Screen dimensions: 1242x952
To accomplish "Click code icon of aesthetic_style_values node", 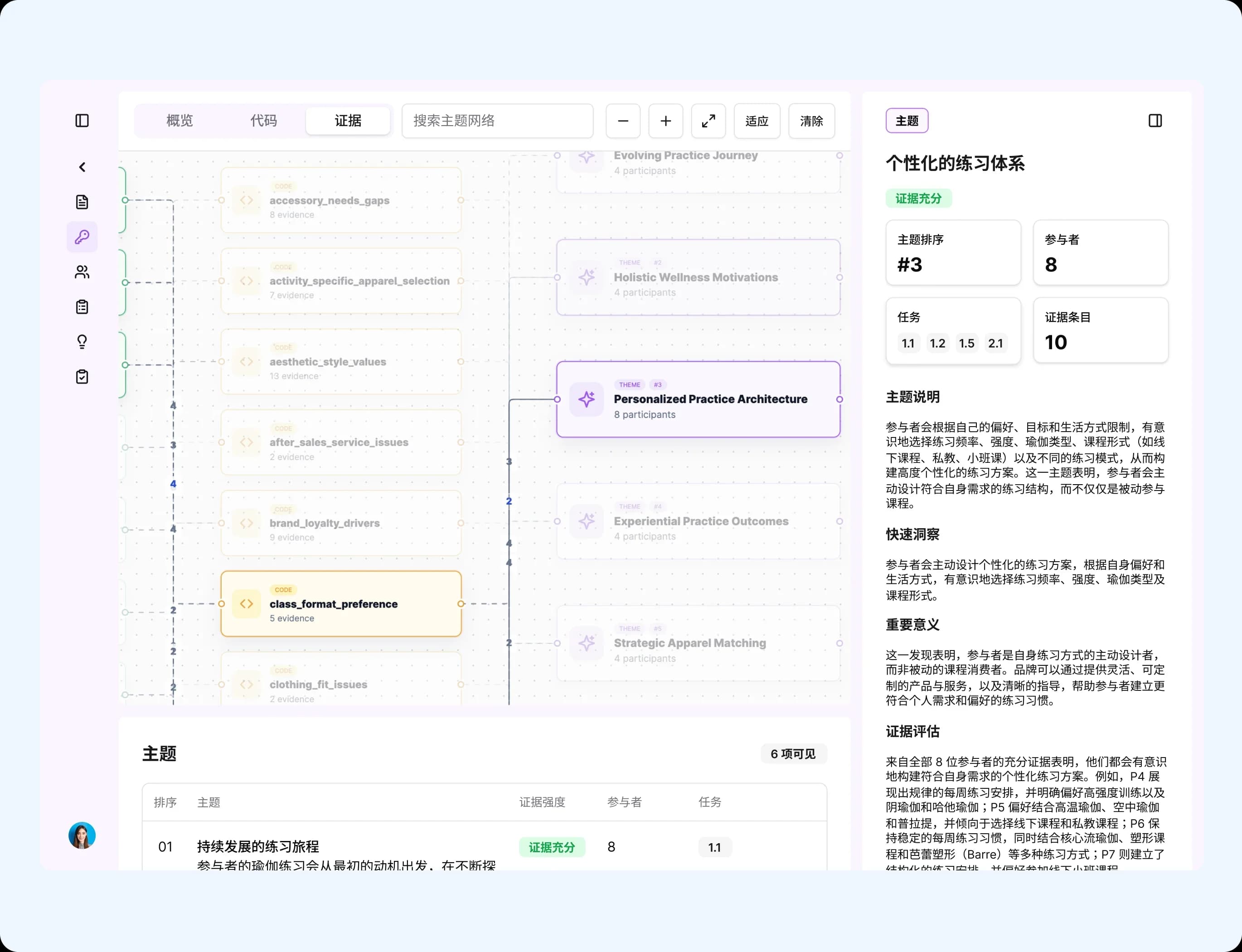I will 247,362.
